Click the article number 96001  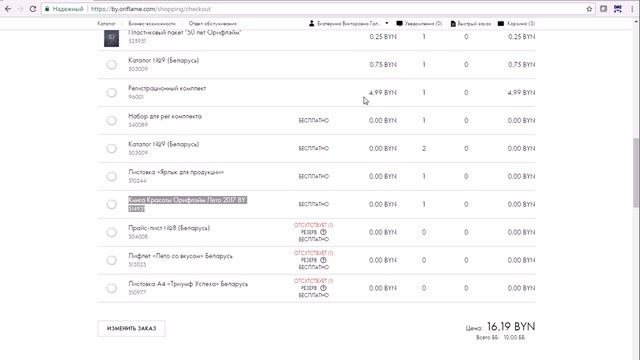pyautogui.click(x=136, y=97)
